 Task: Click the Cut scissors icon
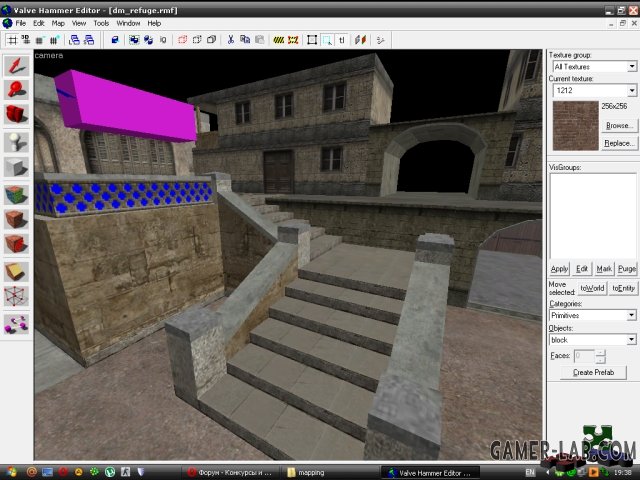[x=231, y=40]
